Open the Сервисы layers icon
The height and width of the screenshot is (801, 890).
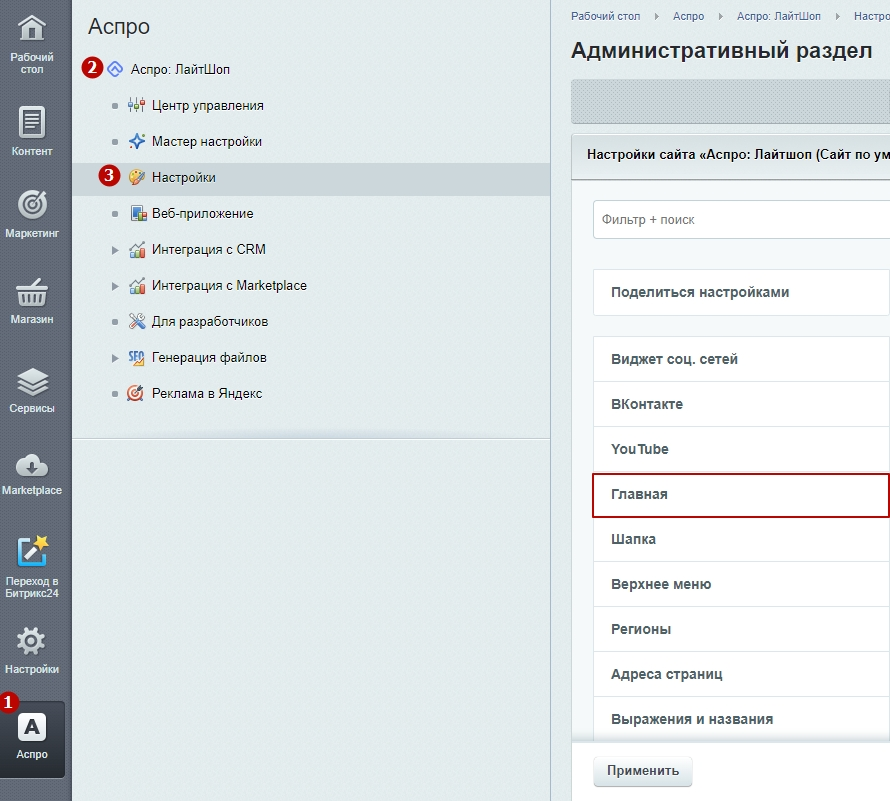[x=32, y=381]
